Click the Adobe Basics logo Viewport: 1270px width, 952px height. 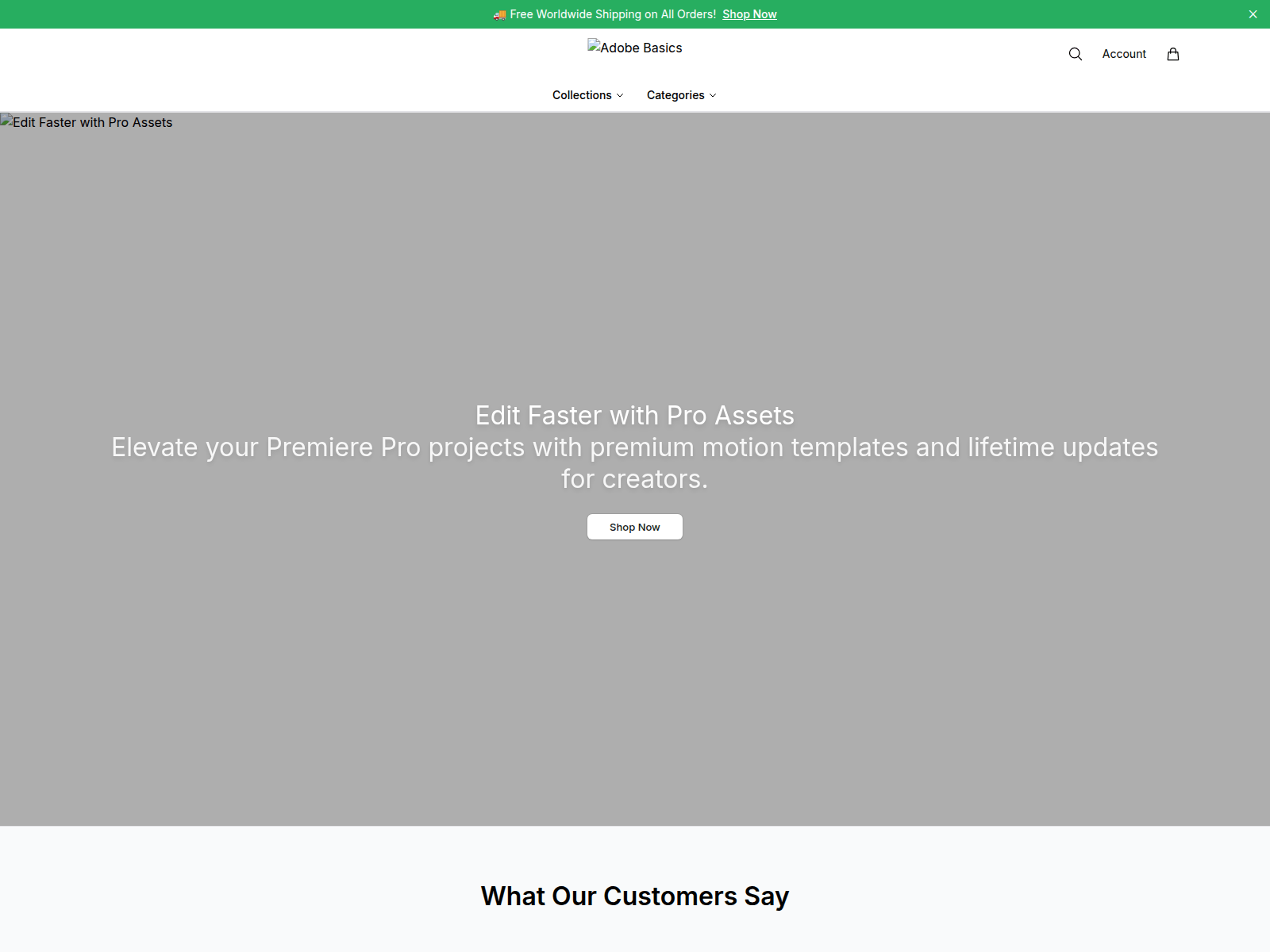[635, 48]
